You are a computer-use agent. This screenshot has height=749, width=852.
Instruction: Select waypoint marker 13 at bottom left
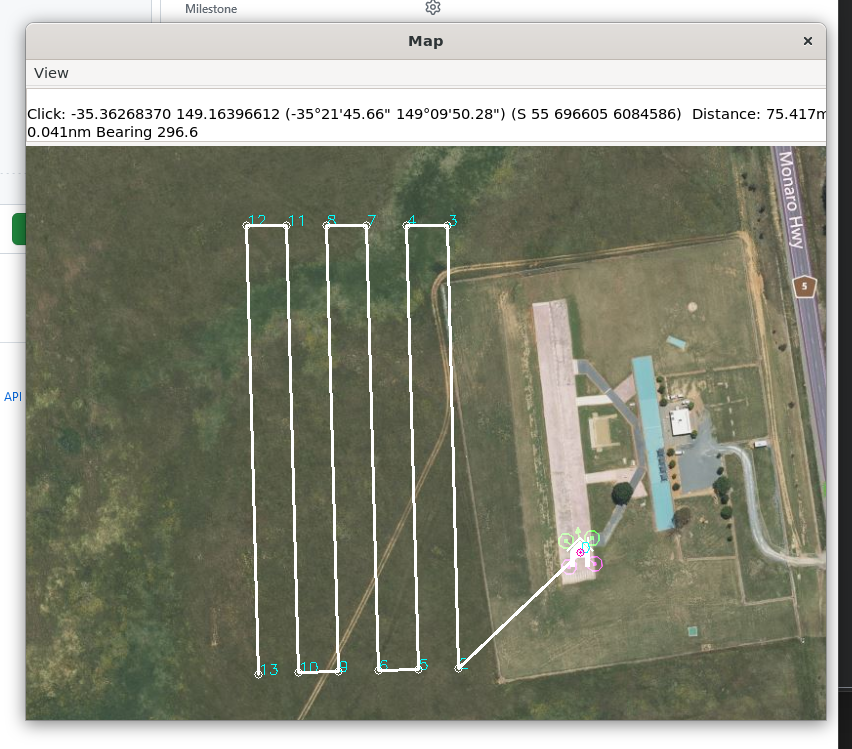click(x=258, y=673)
